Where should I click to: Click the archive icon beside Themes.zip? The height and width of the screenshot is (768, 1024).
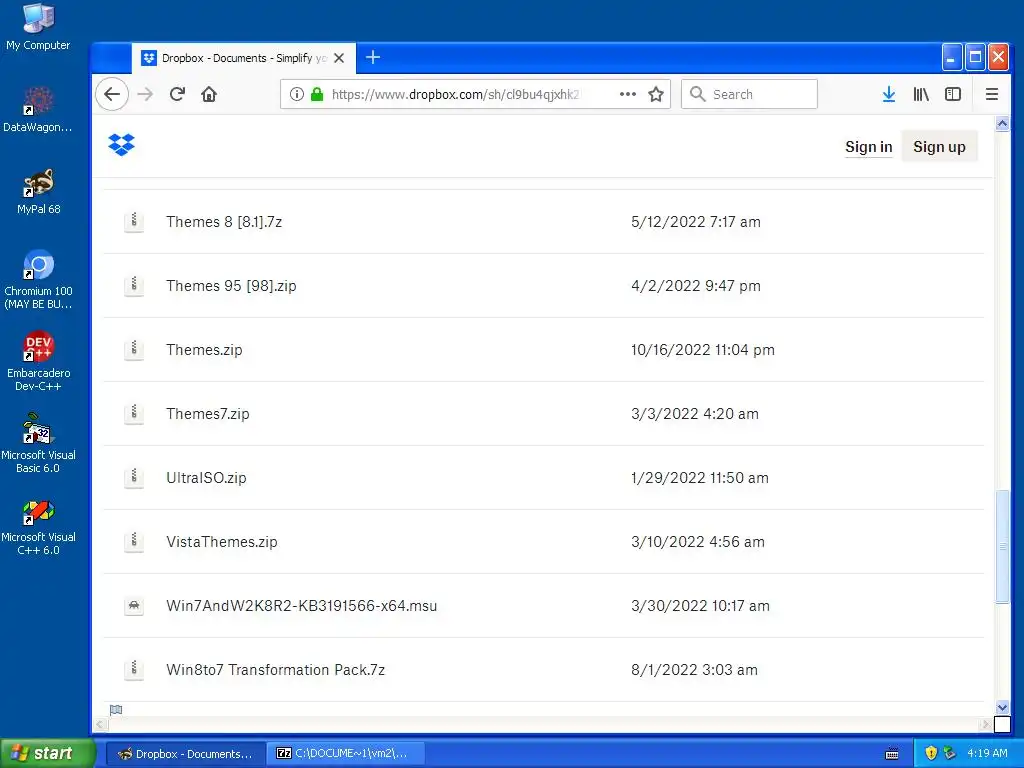tap(134, 349)
